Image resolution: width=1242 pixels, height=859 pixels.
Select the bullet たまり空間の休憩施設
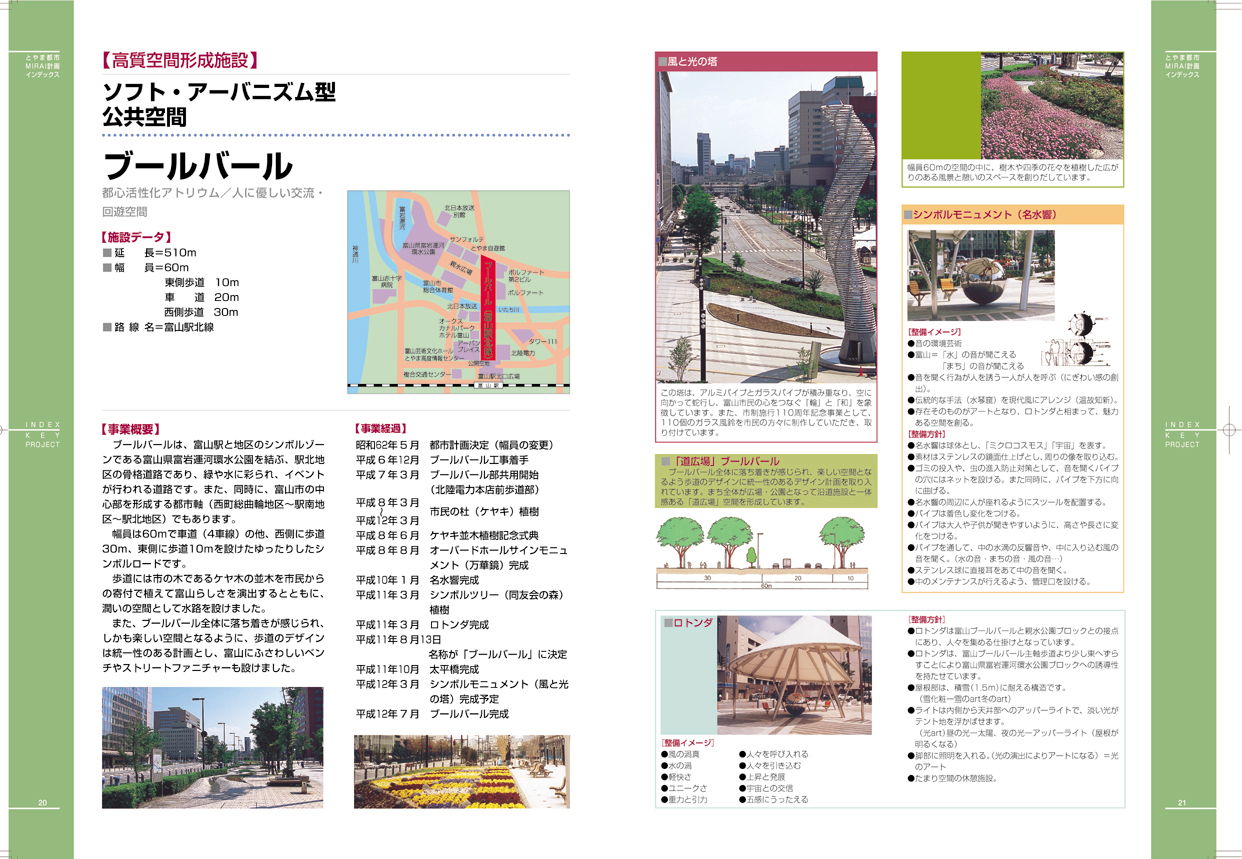click(952, 778)
